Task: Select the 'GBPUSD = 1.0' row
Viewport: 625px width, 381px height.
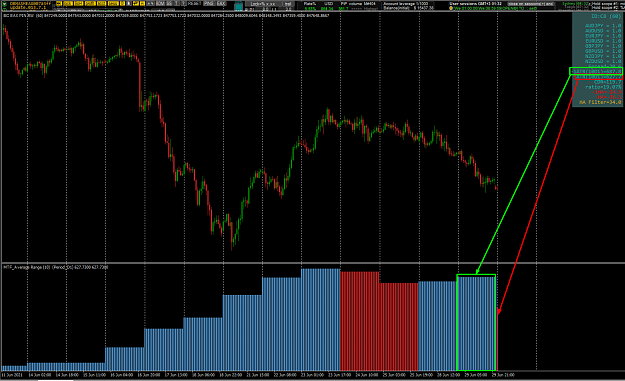Action: tap(603, 51)
